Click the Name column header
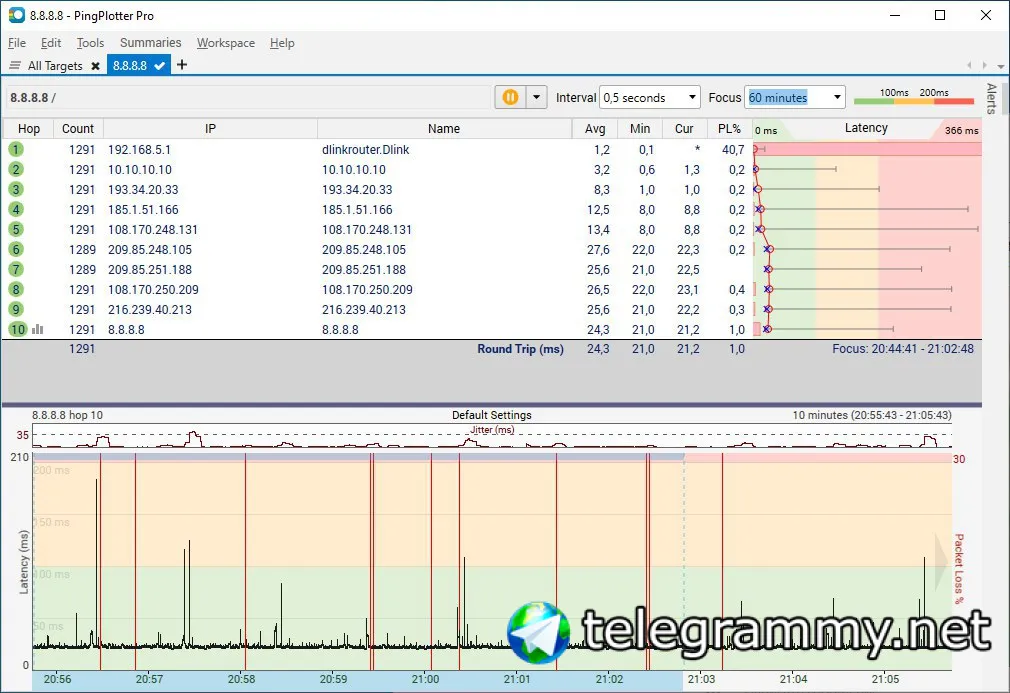The width and height of the screenshot is (1010, 693). [x=444, y=129]
